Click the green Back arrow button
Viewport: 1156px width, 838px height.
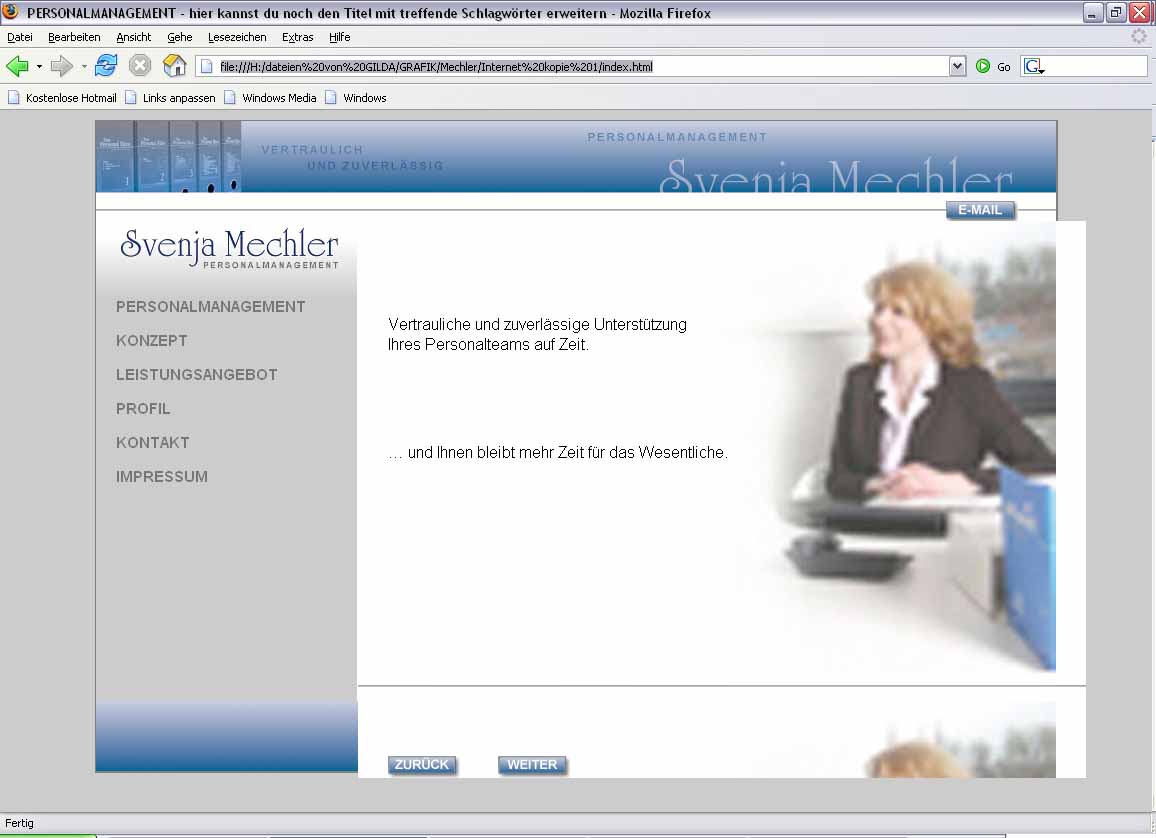17,66
